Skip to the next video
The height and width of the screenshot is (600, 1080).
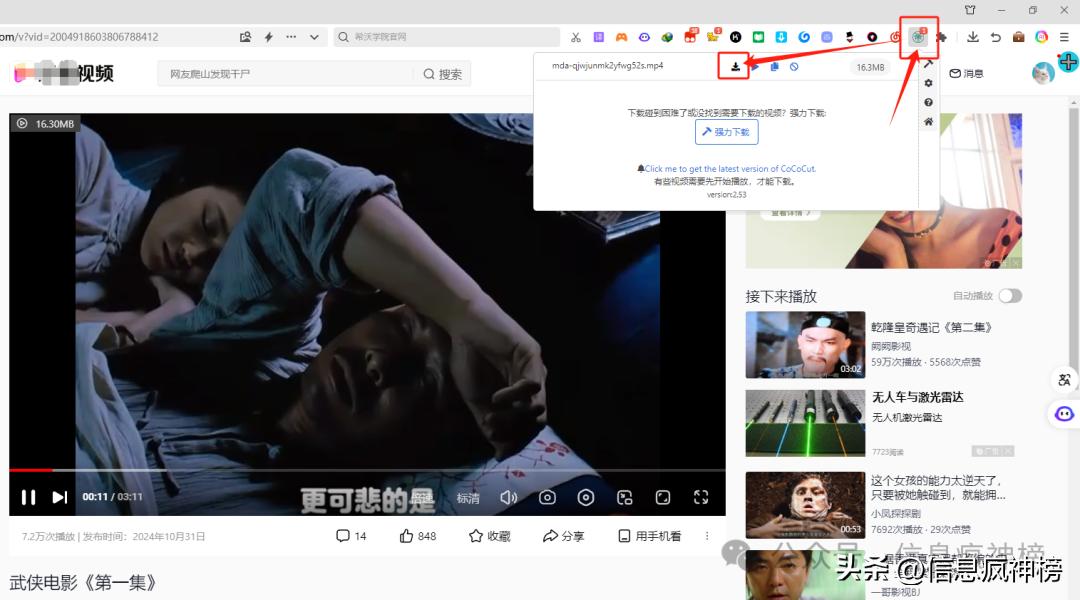pyautogui.click(x=60, y=497)
